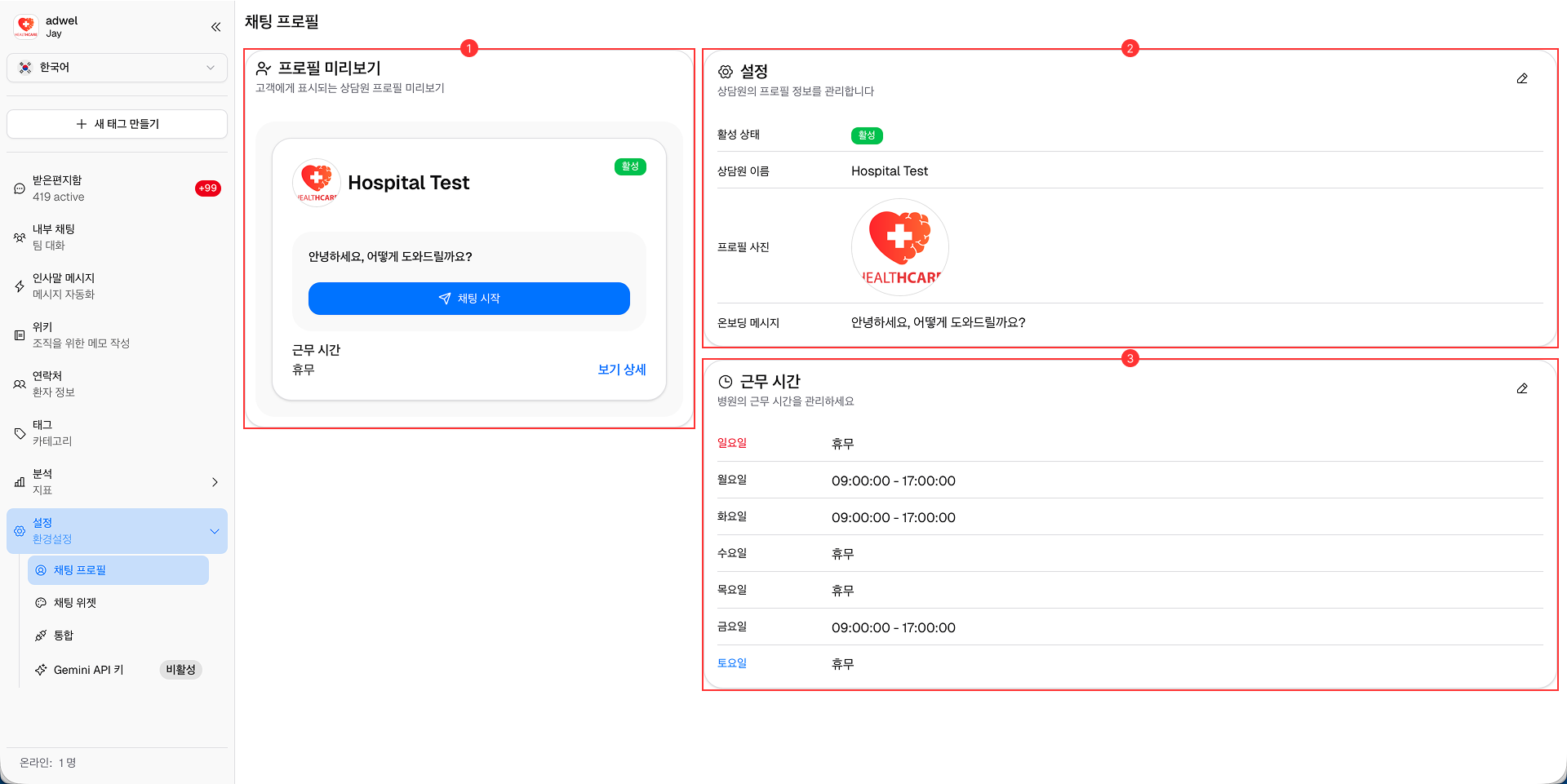Open the 받은편지함 inbox icon

[x=19, y=188]
